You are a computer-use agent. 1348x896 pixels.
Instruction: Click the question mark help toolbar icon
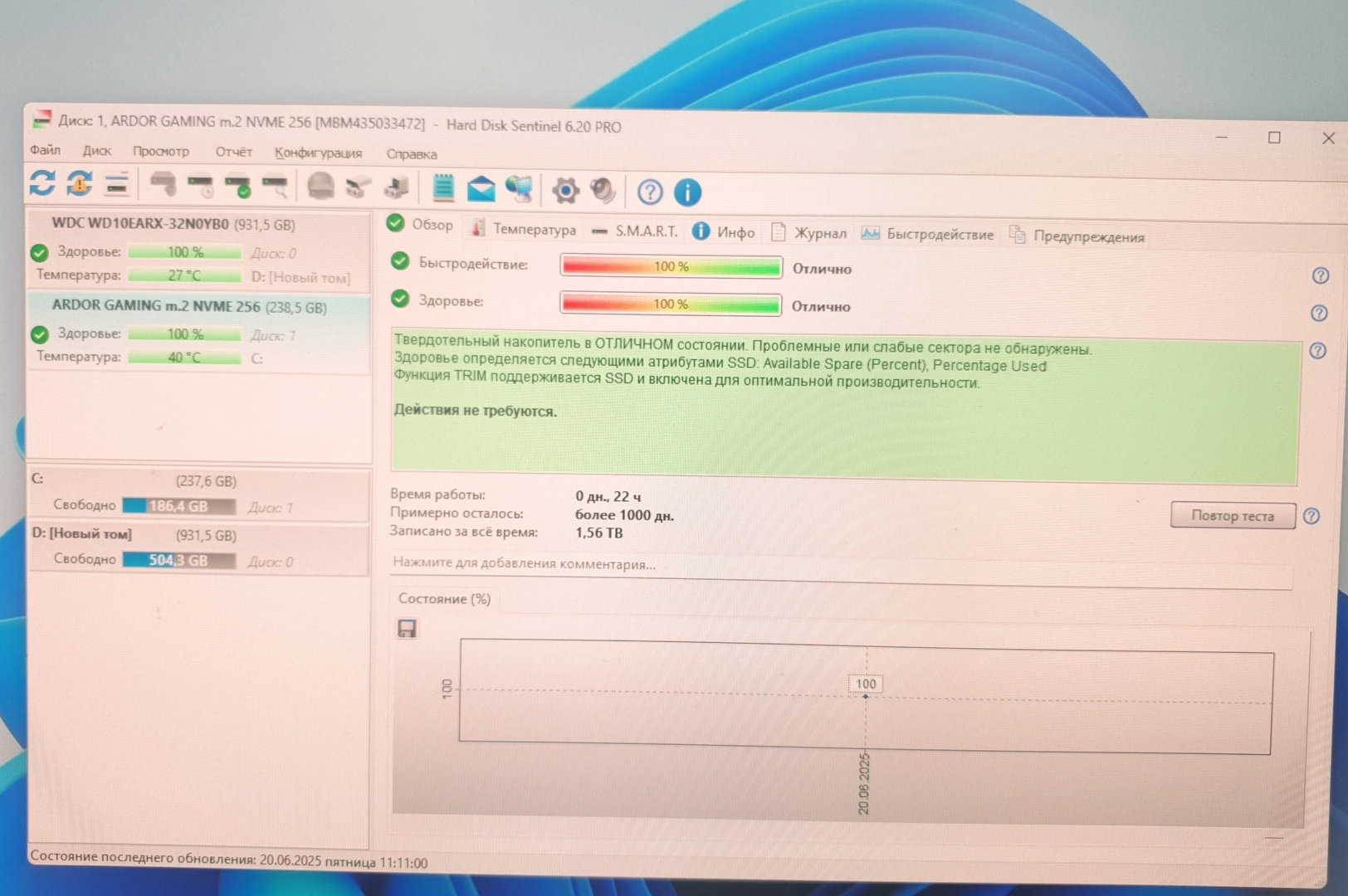(650, 192)
